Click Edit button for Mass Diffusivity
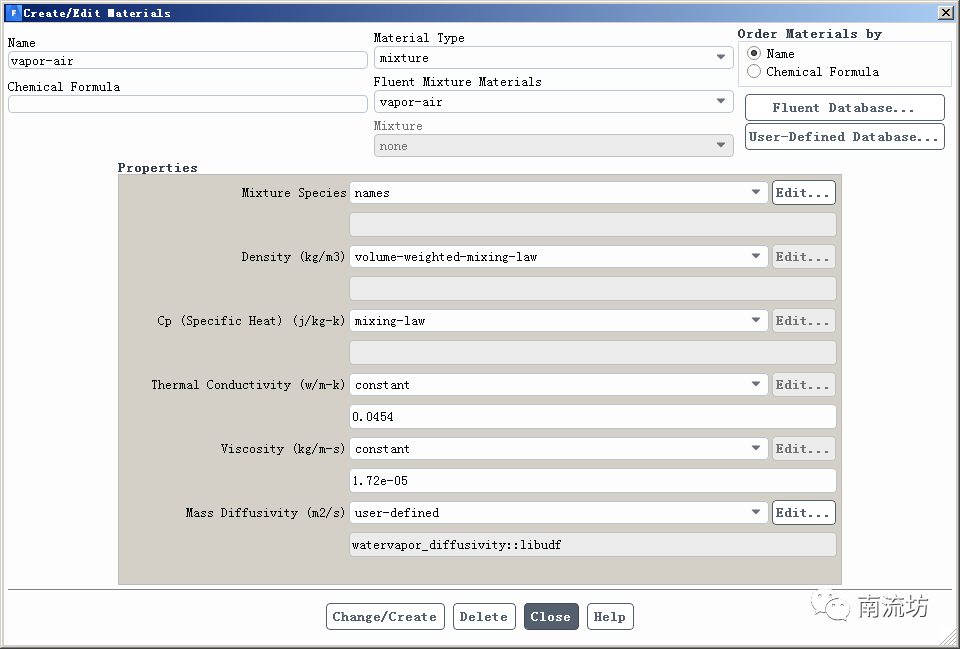 coord(803,513)
